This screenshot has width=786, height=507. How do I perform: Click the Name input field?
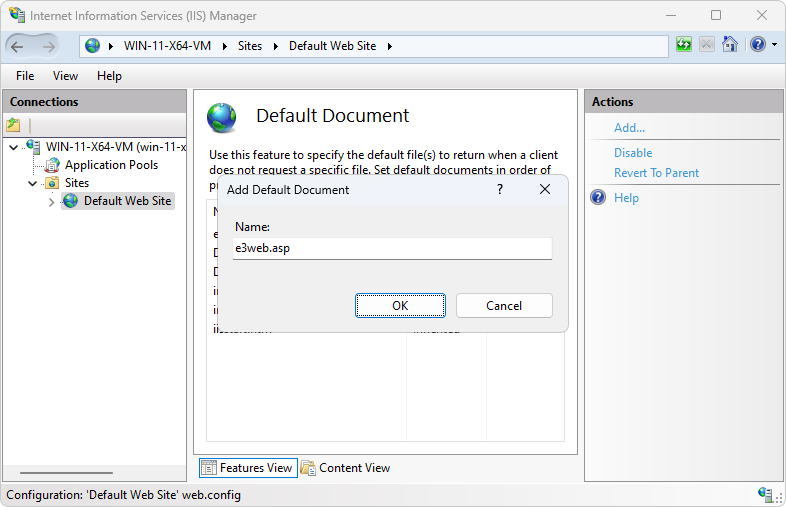[392, 248]
